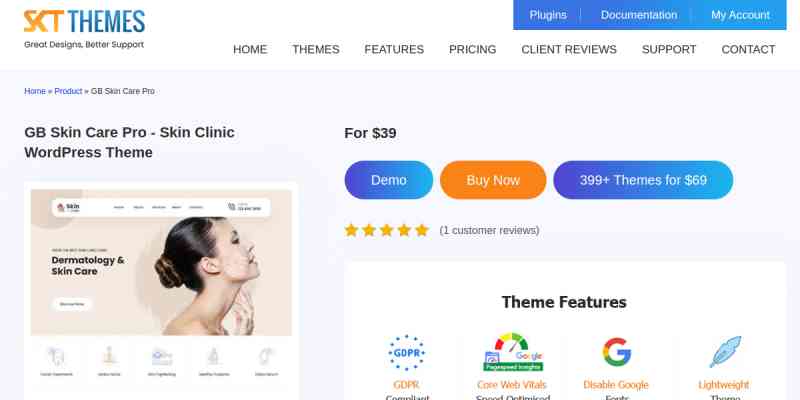Click the phone icon in theme preview
This screenshot has width=800, height=400.
[232, 207]
